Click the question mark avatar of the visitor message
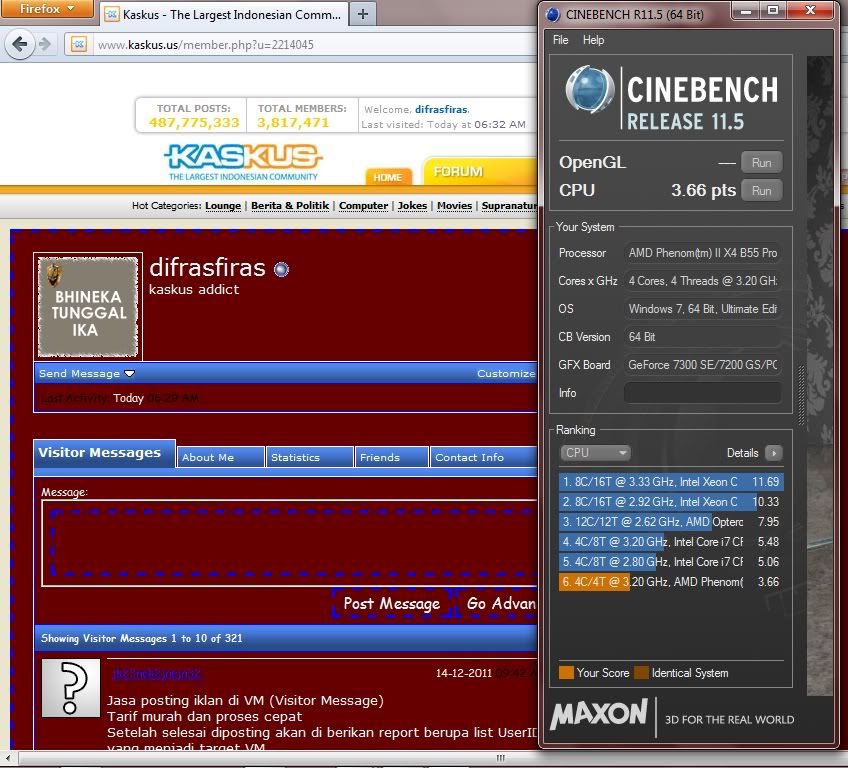This screenshot has width=848, height=768. (x=71, y=687)
